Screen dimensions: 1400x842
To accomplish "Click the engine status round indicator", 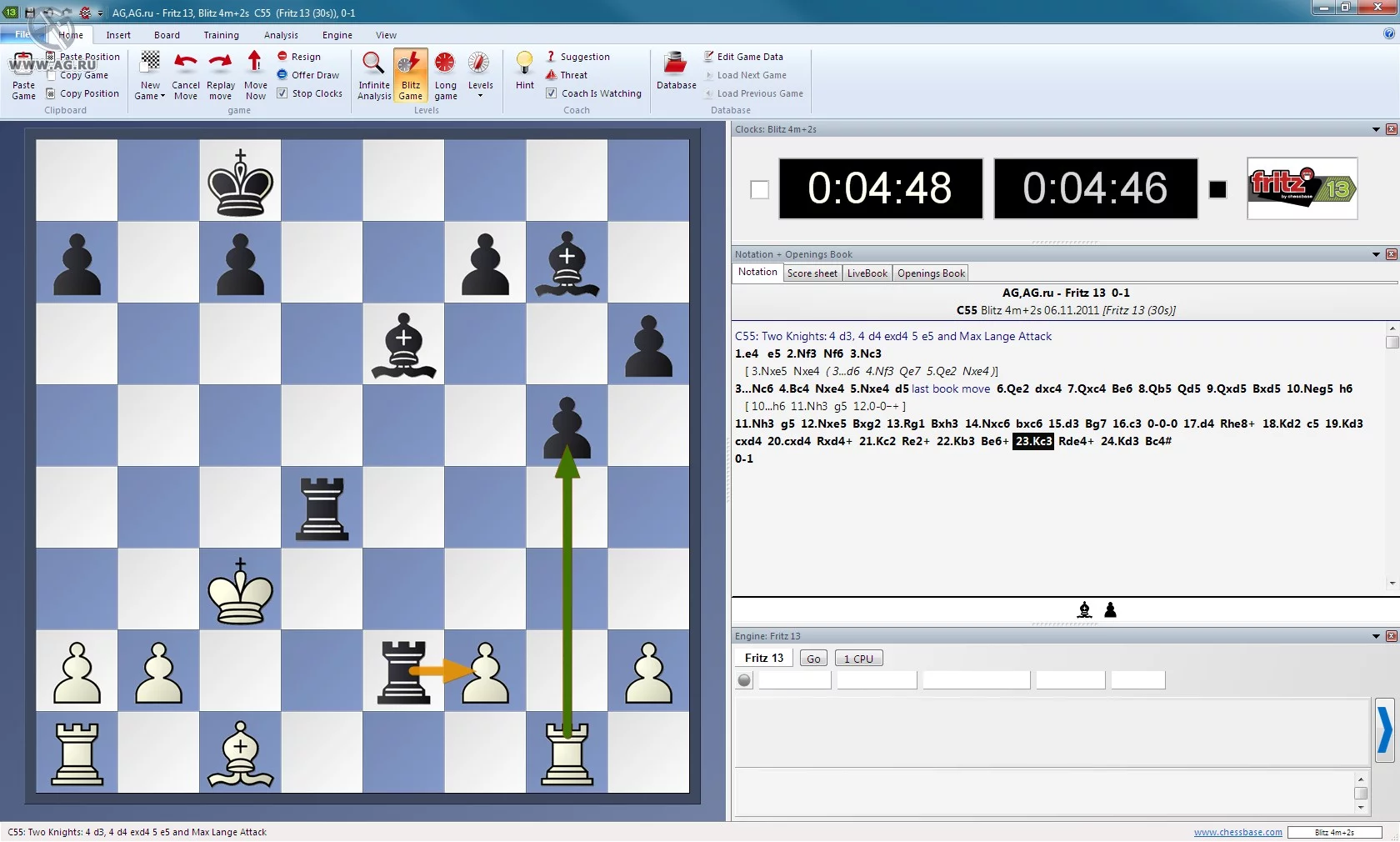I will coord(745,680).
